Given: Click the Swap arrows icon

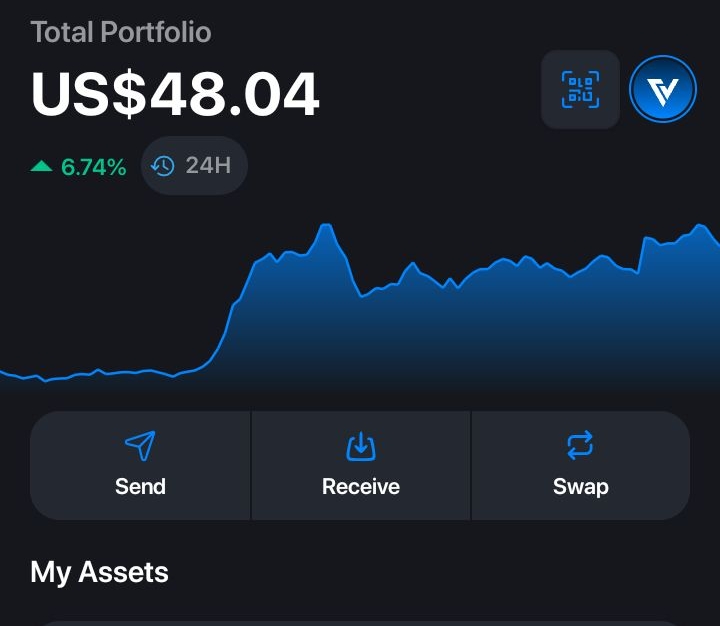Looking at the screenshot, I should 580,445.
